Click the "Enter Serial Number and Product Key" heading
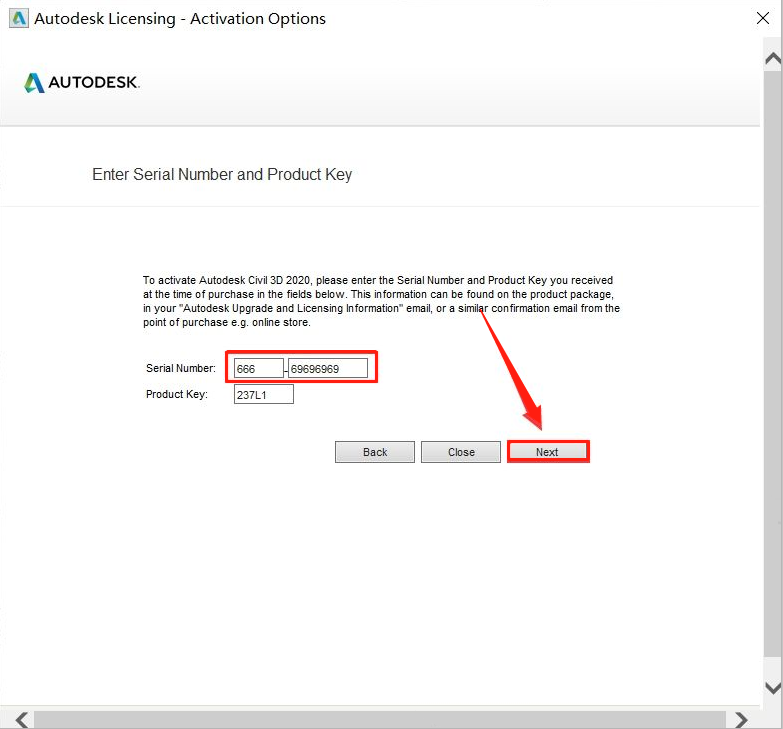783x729 pixels. (x=222, y=175)
